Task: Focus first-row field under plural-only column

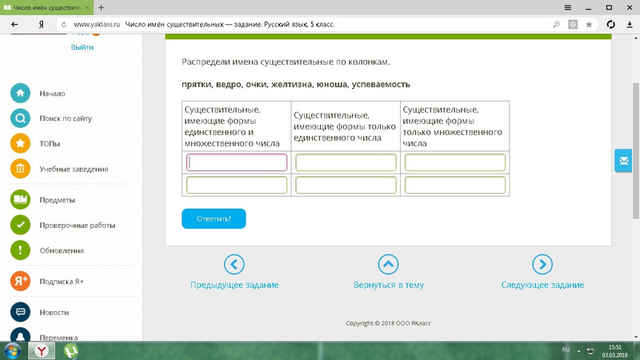Action: tap(455, 162)
